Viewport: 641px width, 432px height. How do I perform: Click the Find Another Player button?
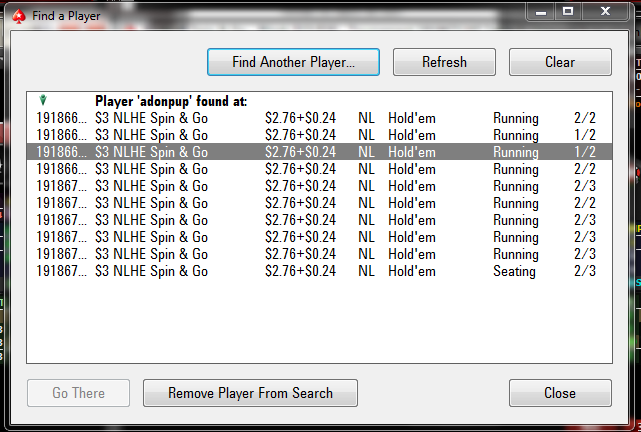[293, 62]
